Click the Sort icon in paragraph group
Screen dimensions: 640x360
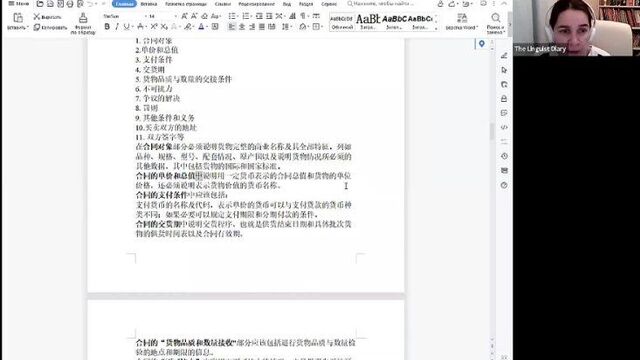click(293, 16)
